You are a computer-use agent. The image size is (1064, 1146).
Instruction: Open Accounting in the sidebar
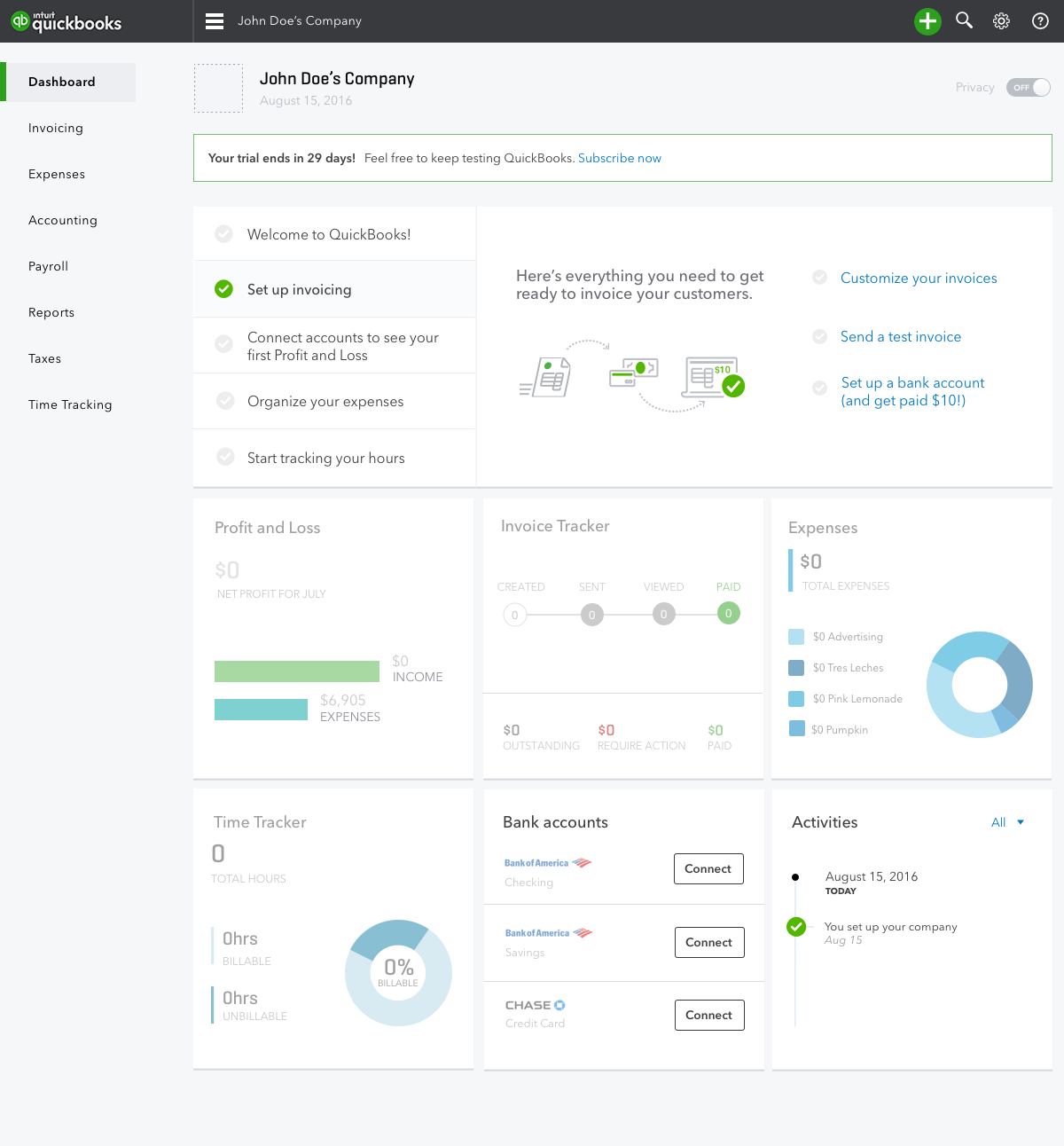click(x=63, y=220)
